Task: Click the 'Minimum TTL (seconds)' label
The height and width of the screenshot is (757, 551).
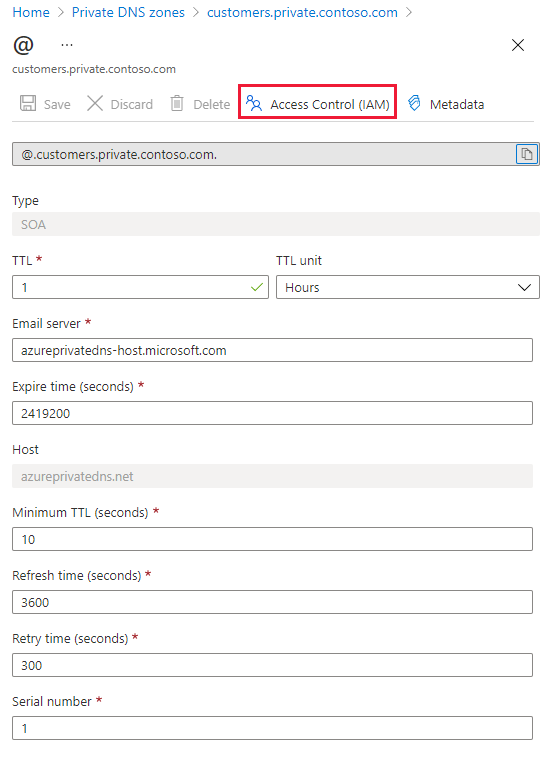Action: pyautogui.click(x=80, y=513)
